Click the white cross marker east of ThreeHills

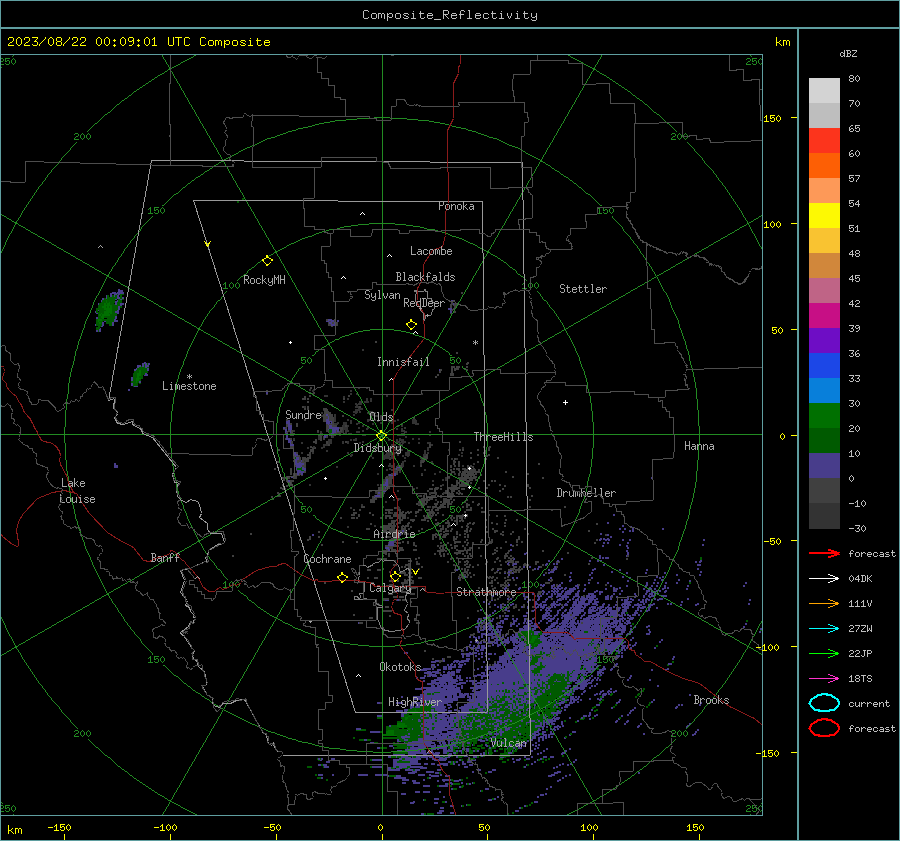point(565,402)
